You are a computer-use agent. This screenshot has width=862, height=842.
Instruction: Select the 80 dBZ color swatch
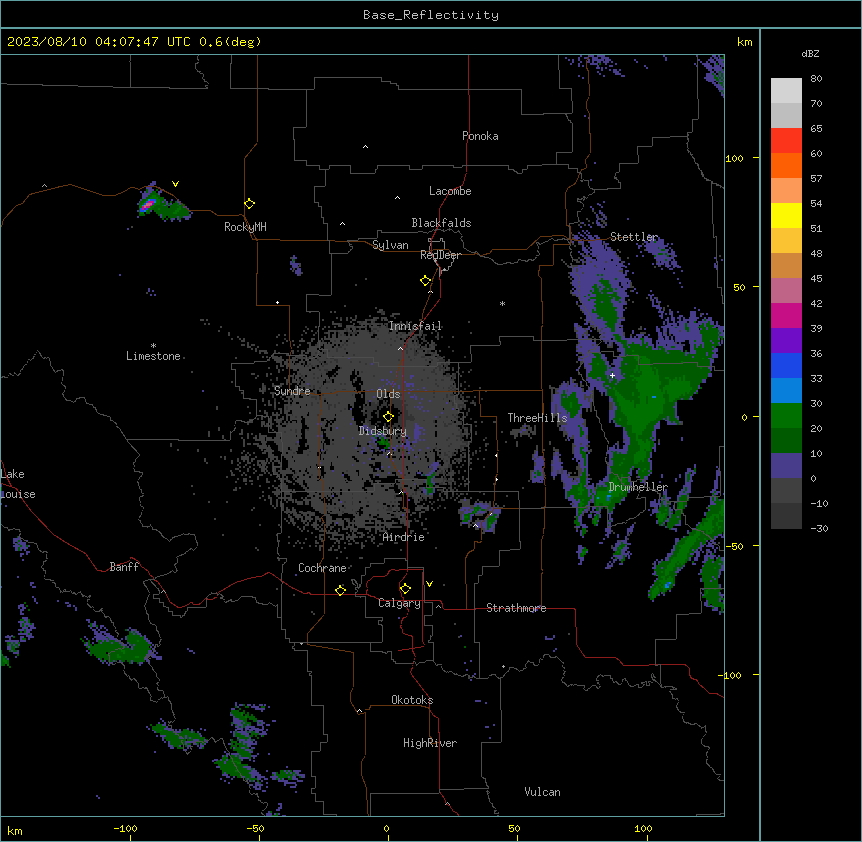point(786,91)
